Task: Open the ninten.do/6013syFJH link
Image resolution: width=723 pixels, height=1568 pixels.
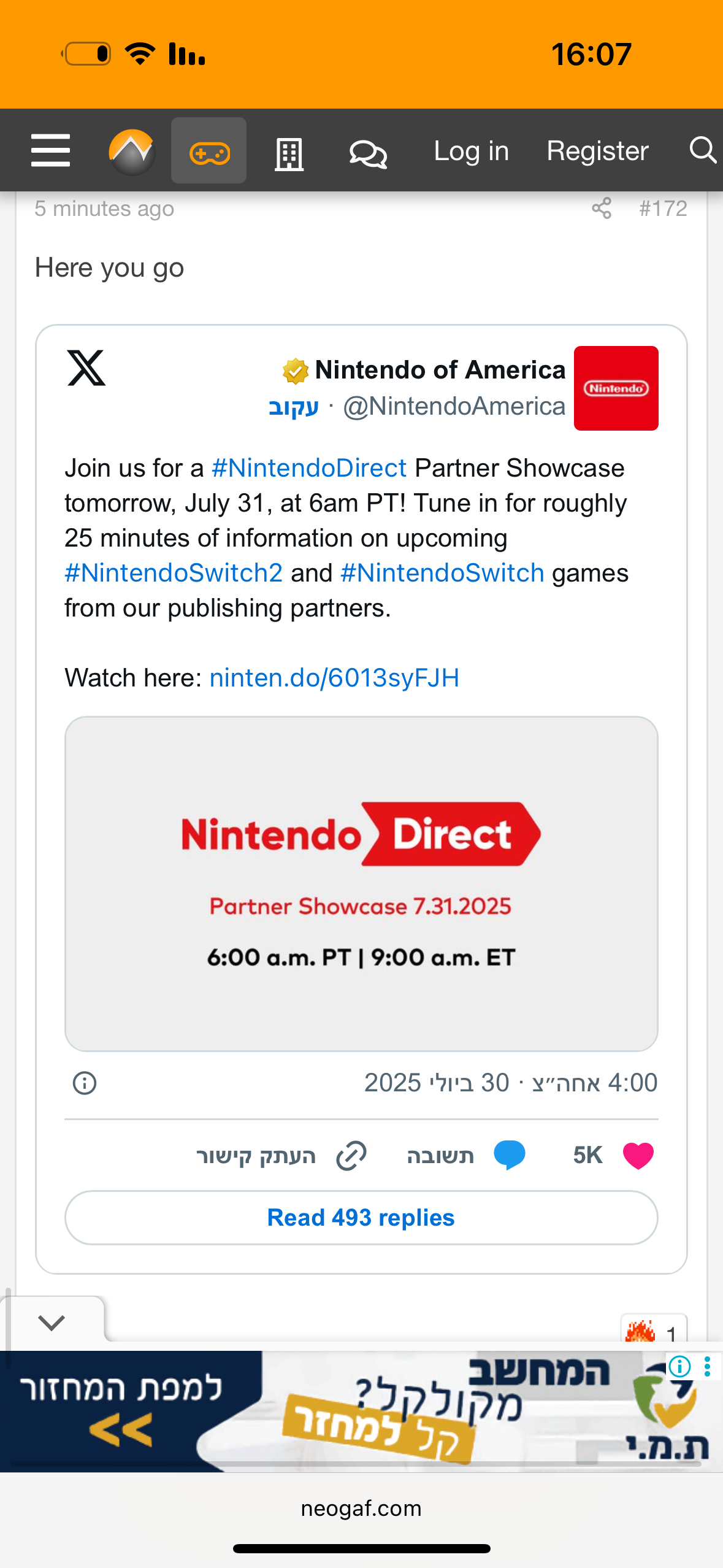Action: coord(334,678)
